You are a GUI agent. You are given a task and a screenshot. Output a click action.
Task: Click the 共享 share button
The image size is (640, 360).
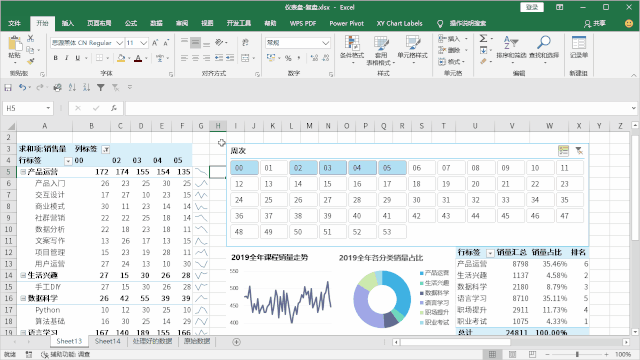point(595,24)
